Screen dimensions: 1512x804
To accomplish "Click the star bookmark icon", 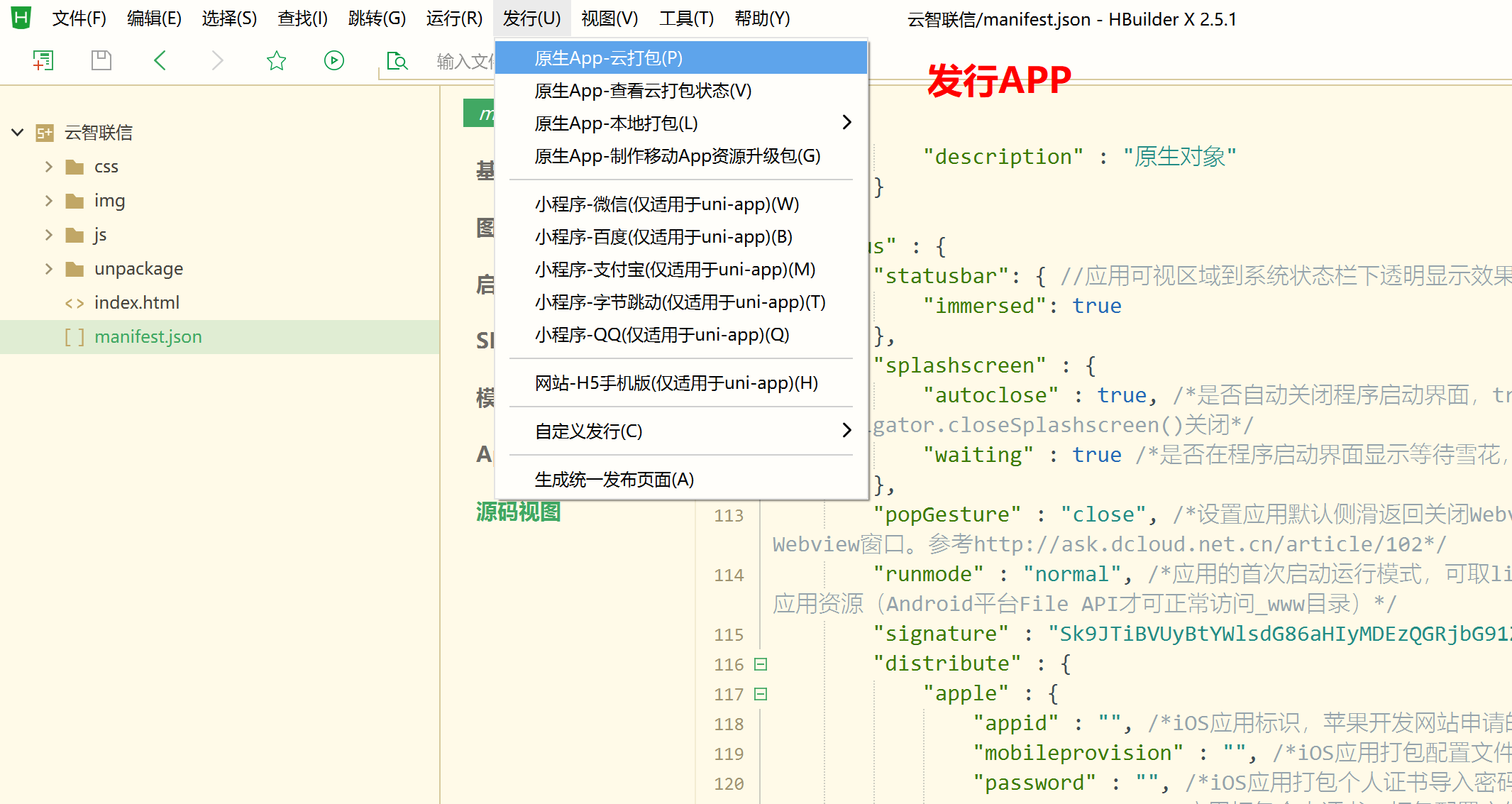I will (276, 61).
